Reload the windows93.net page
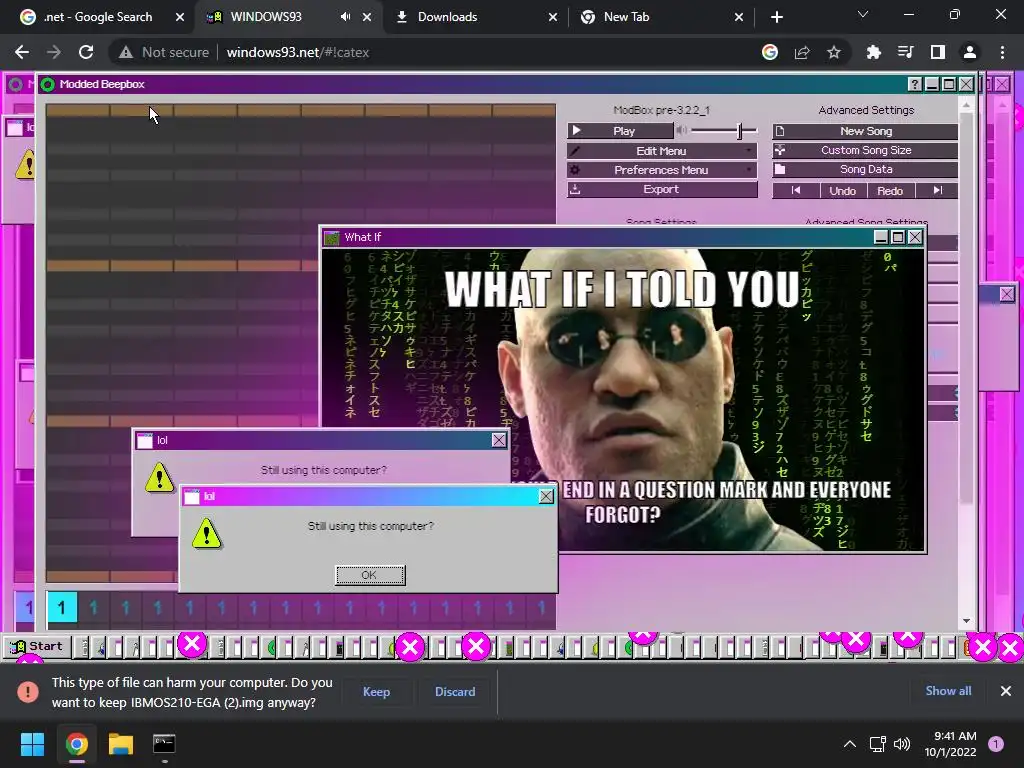1024x768 pixels. pos(86,52)
